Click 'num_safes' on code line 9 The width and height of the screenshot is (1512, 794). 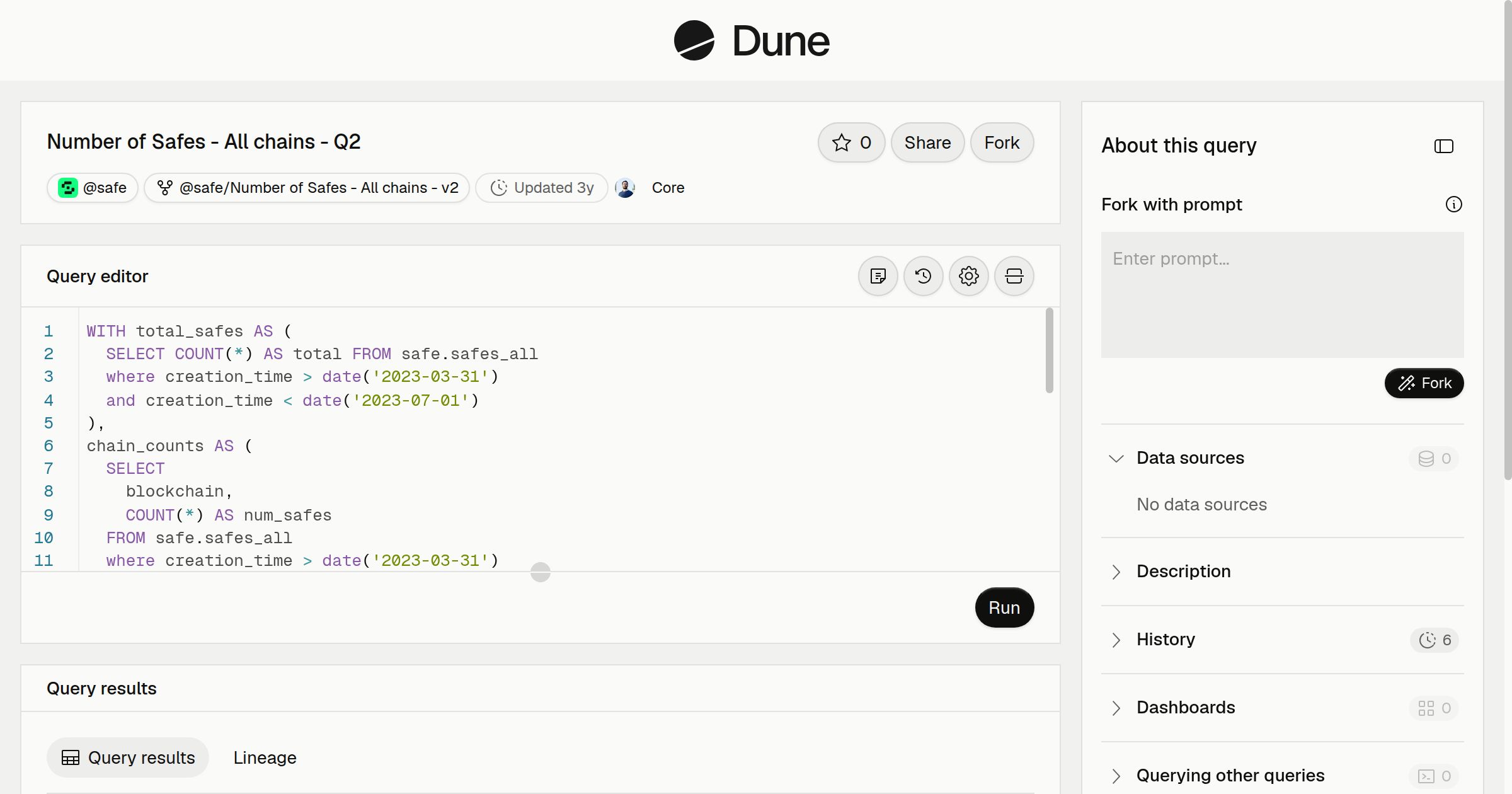tap(287, 515)
